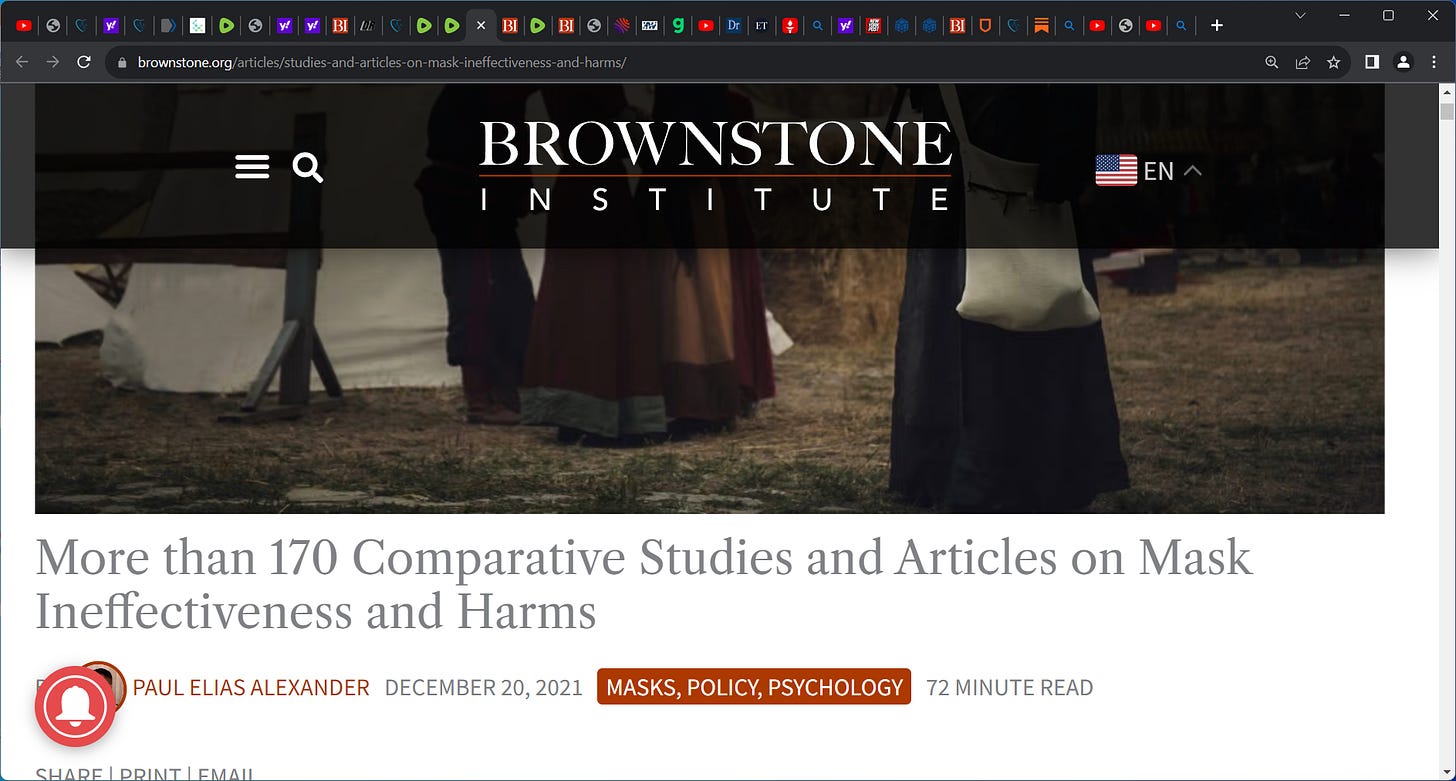The image size is (1456, 781).
Task: Click the article hero image
Action: (x=709, y=380)
